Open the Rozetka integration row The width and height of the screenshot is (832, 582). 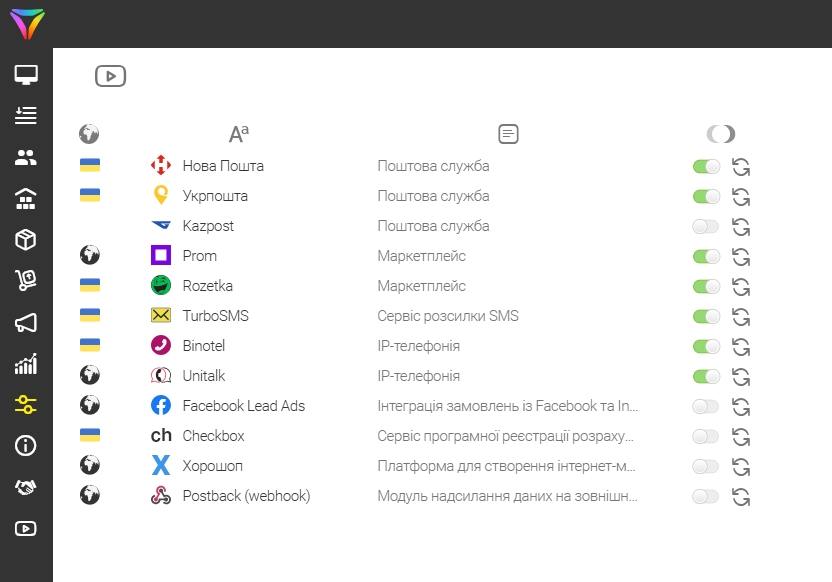coord(207,286)
